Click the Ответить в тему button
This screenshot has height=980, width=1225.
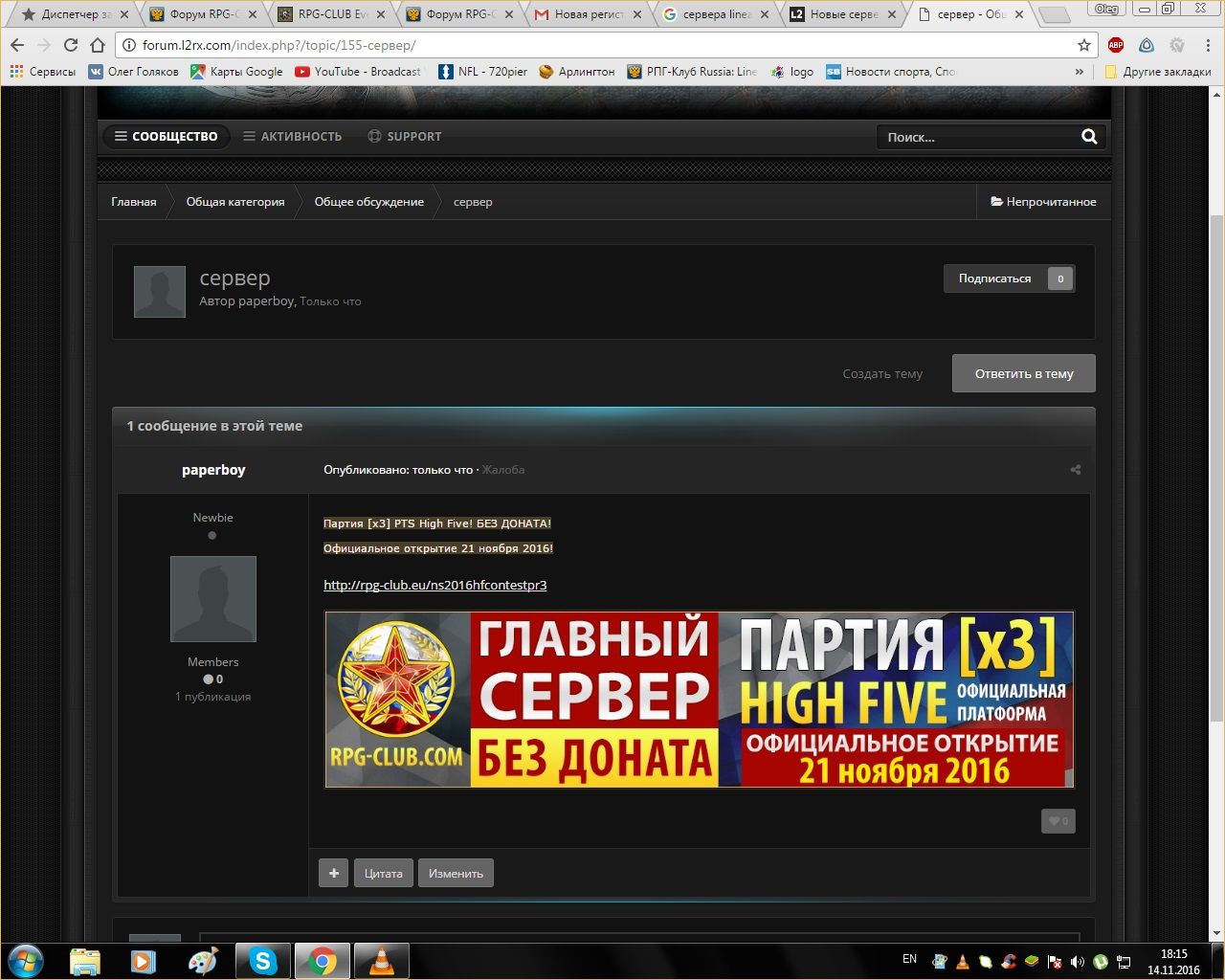1023,373
